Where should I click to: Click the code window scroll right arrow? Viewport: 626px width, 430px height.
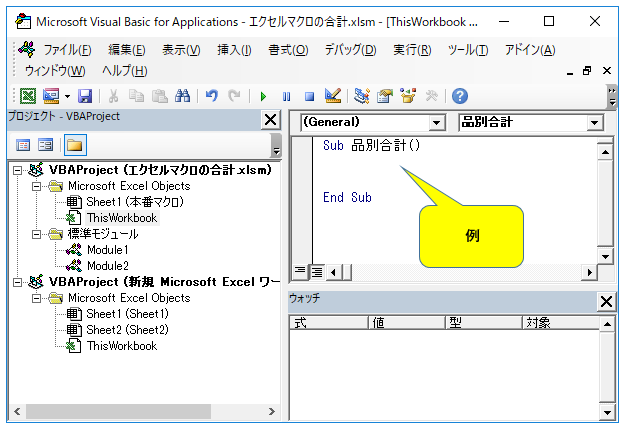point(589,273)
